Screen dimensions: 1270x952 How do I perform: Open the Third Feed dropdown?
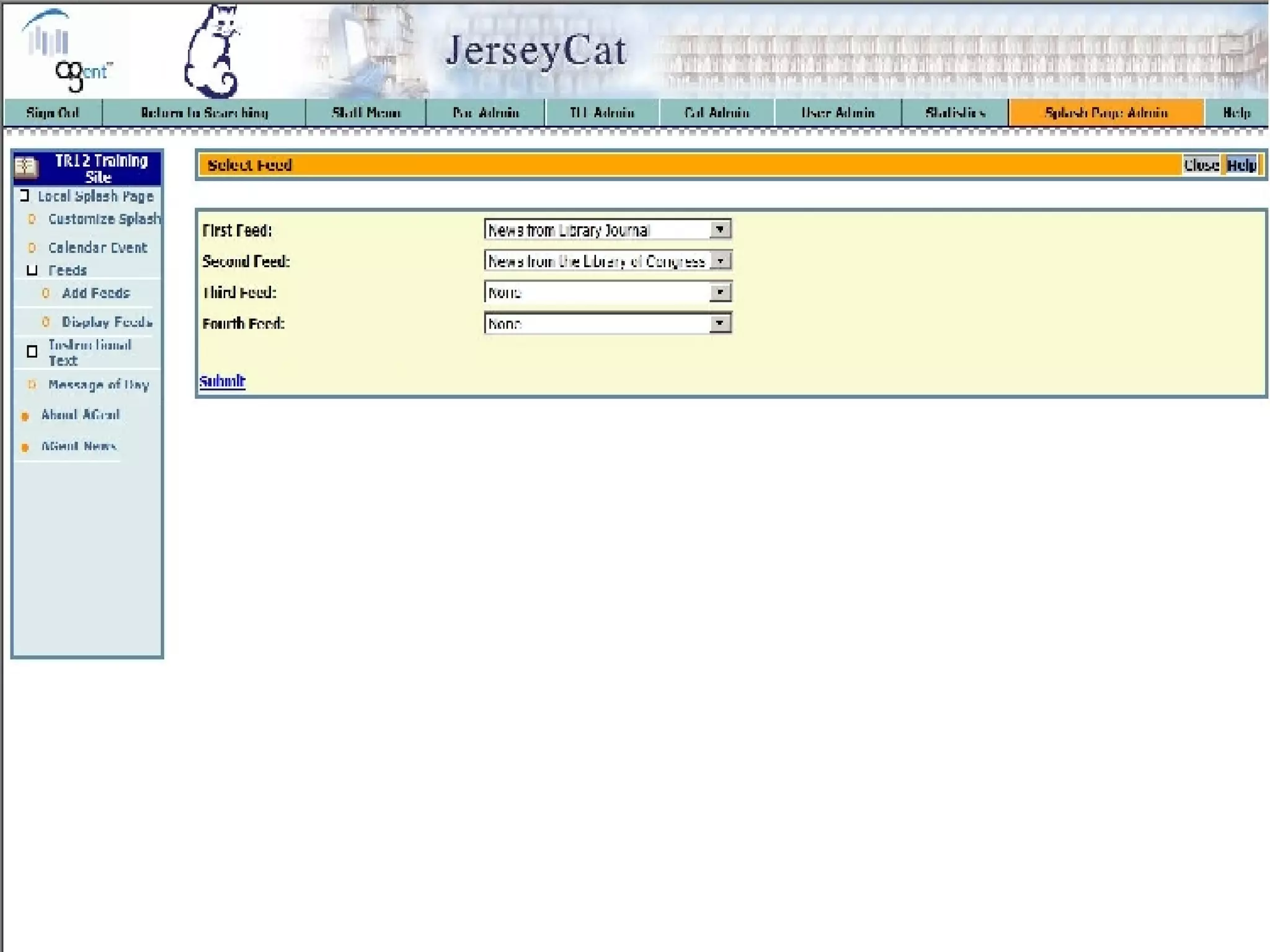tap(720, 292)
